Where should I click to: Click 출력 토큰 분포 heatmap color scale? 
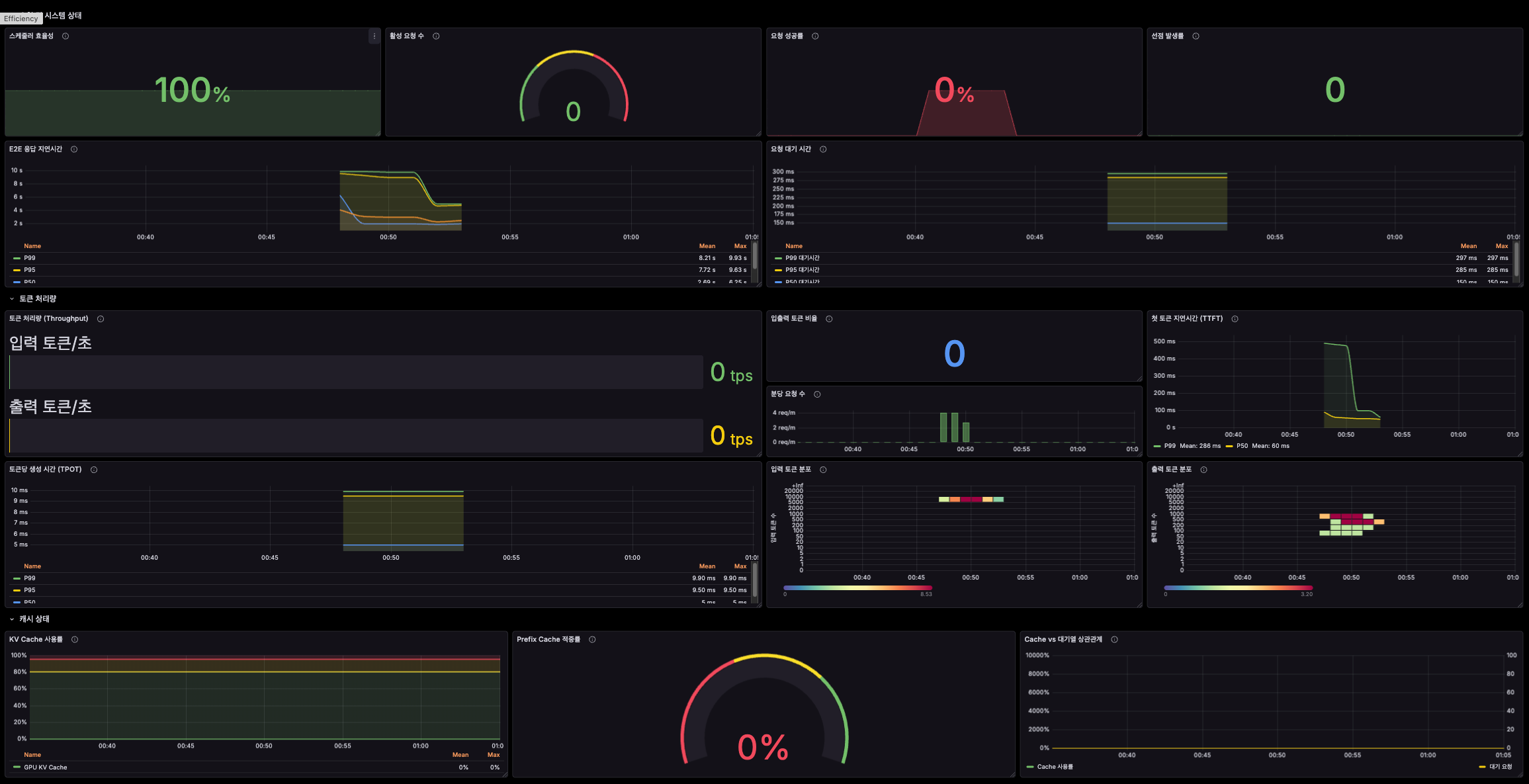[x=1238, y=588]
